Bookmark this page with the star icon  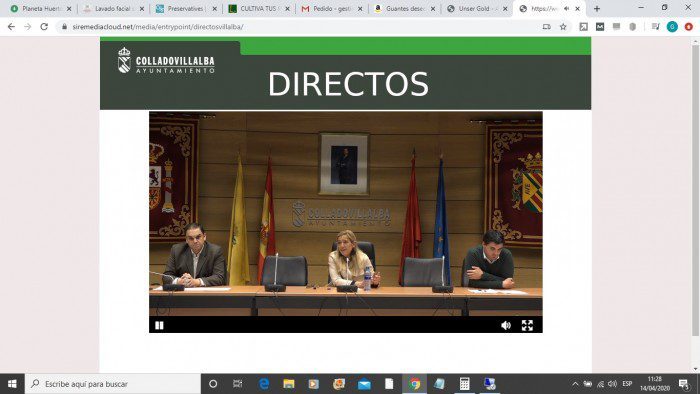(x=563, y=27)
